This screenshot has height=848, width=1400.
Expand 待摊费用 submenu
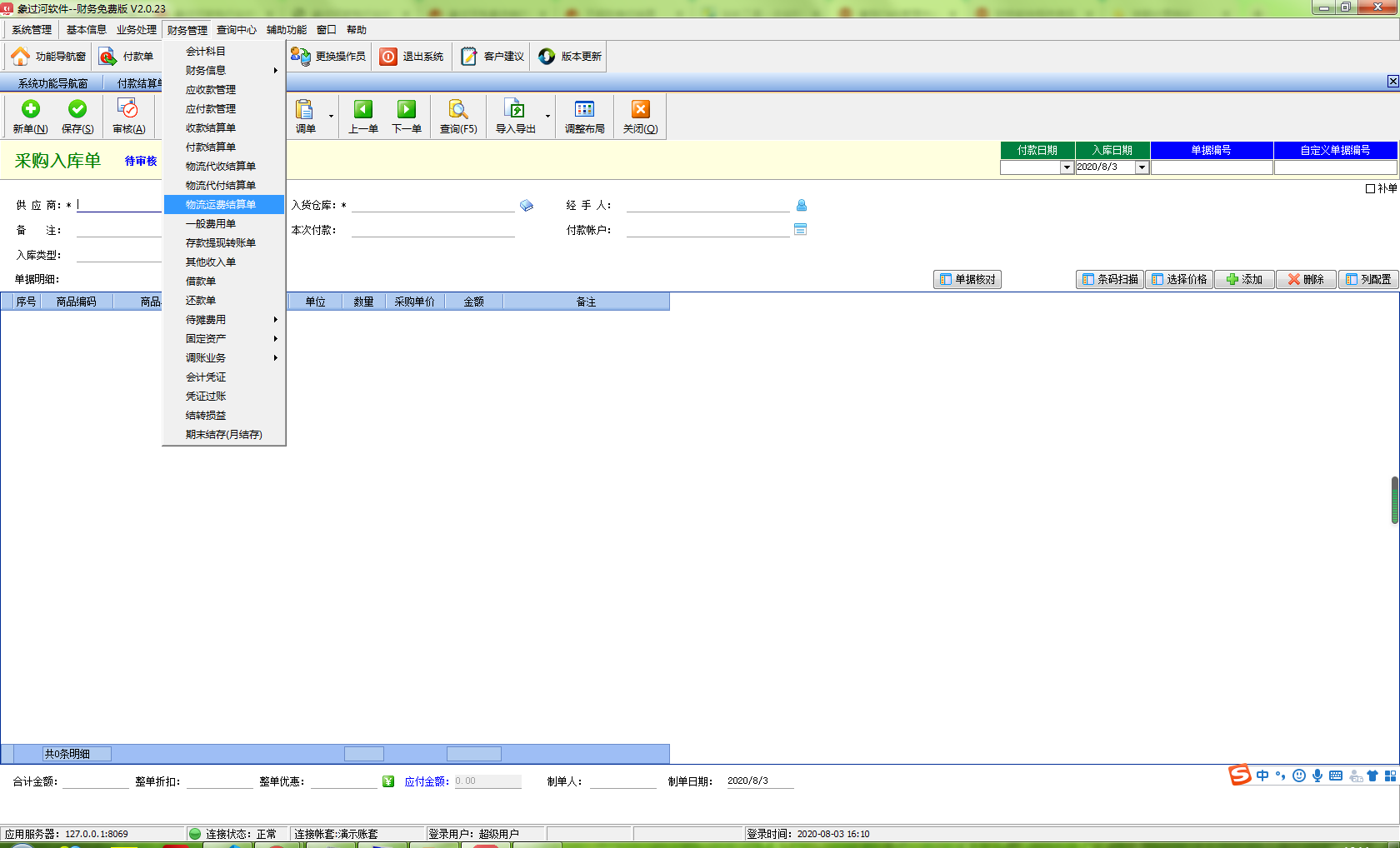(223, 320)
